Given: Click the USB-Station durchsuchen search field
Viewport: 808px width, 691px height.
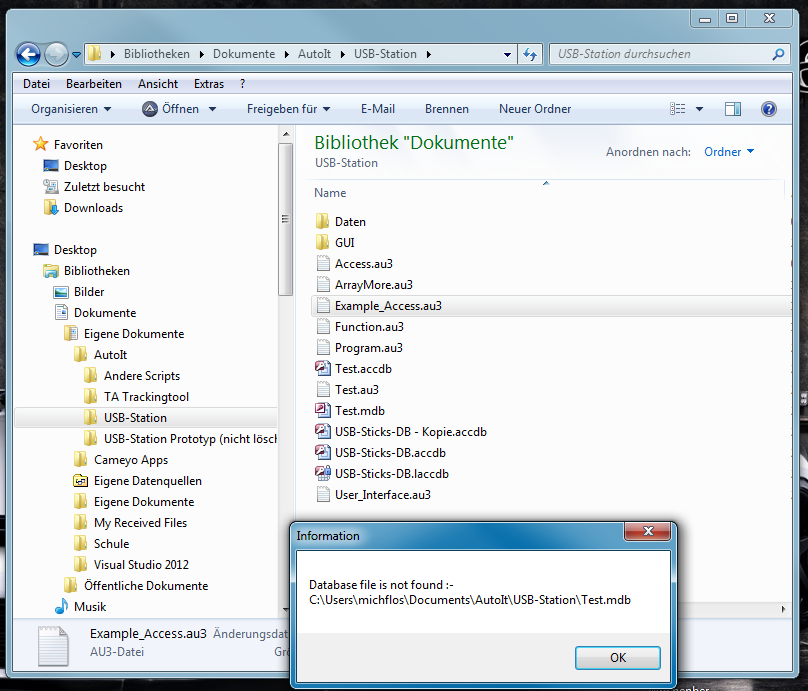Looking at the screenshot, I should [x=660, y=54].
